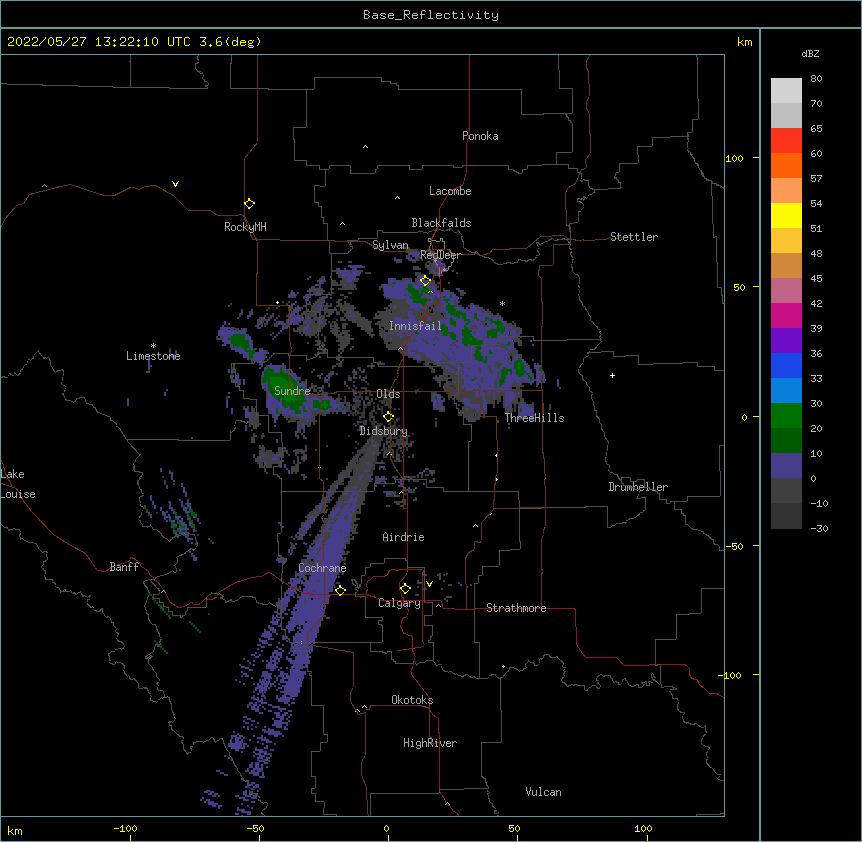Click the white asterisk above the Limestone label
This screenshot has width=862, height=842.
coord(153,346)
